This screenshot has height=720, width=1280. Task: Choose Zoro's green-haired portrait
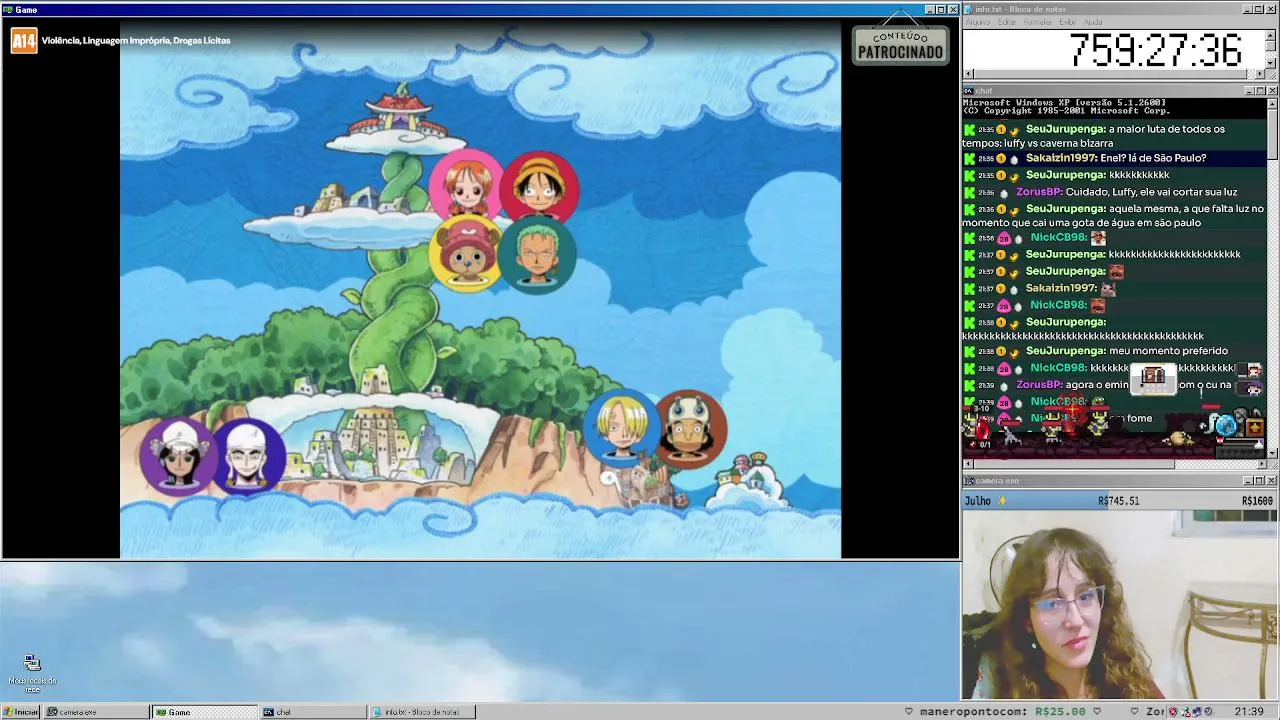(x=538, y=256)
